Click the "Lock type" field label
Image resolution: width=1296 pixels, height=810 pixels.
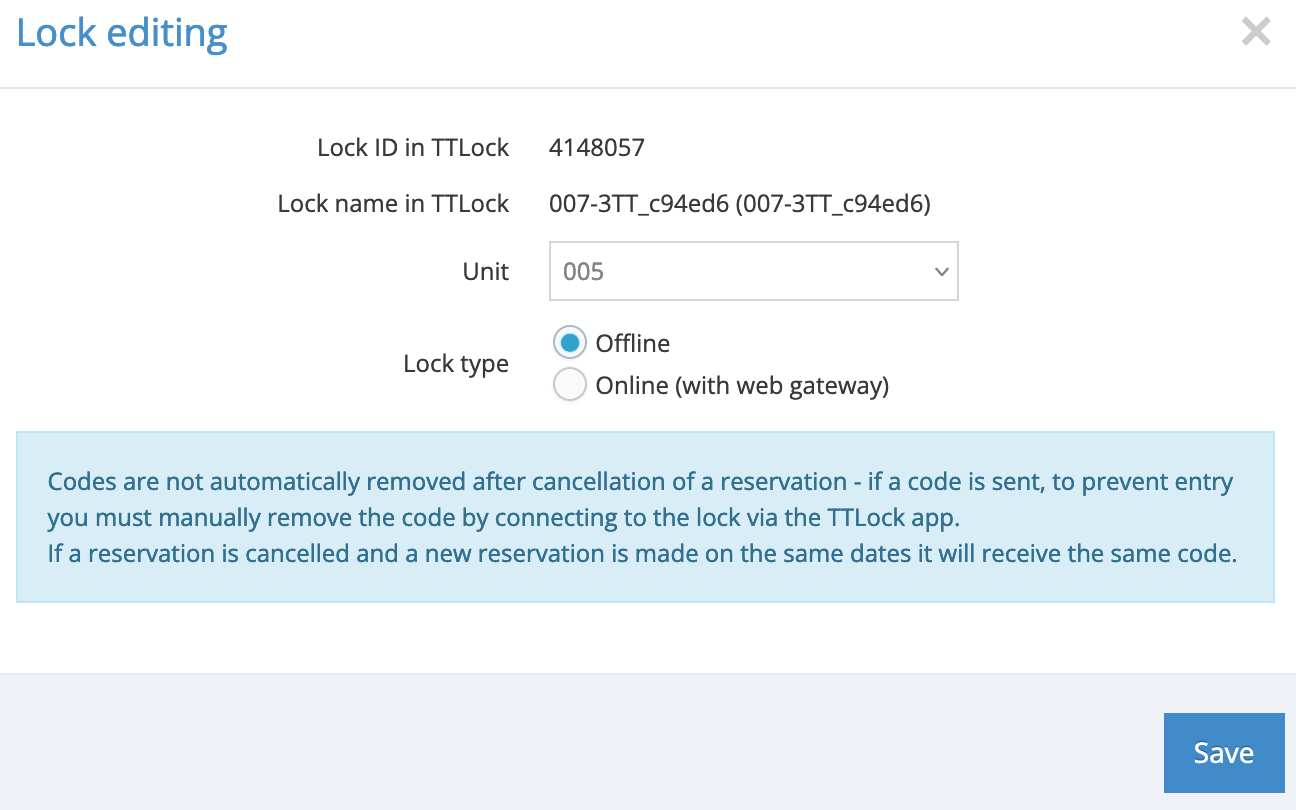coord(456,364)
